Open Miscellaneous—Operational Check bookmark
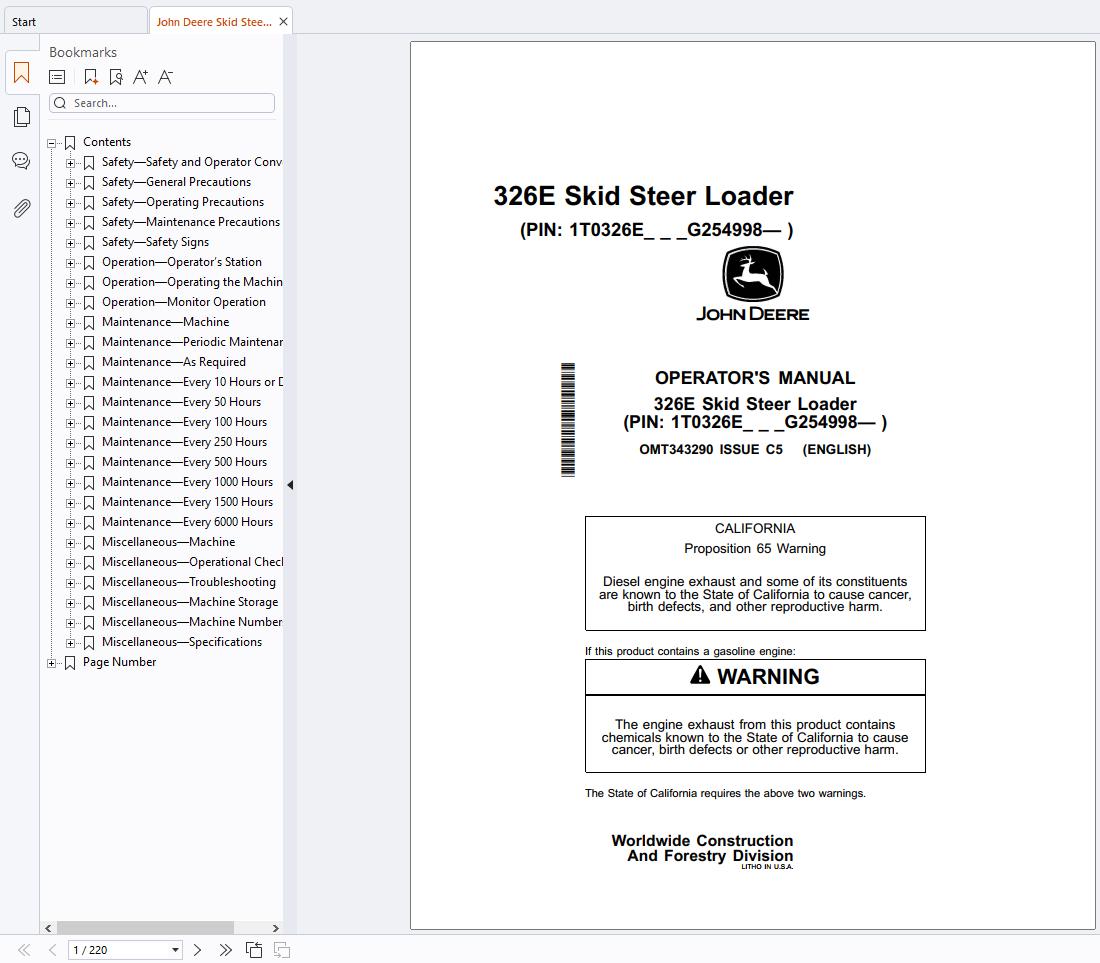Screen dimensions: 1100x963 click(192, 562)
